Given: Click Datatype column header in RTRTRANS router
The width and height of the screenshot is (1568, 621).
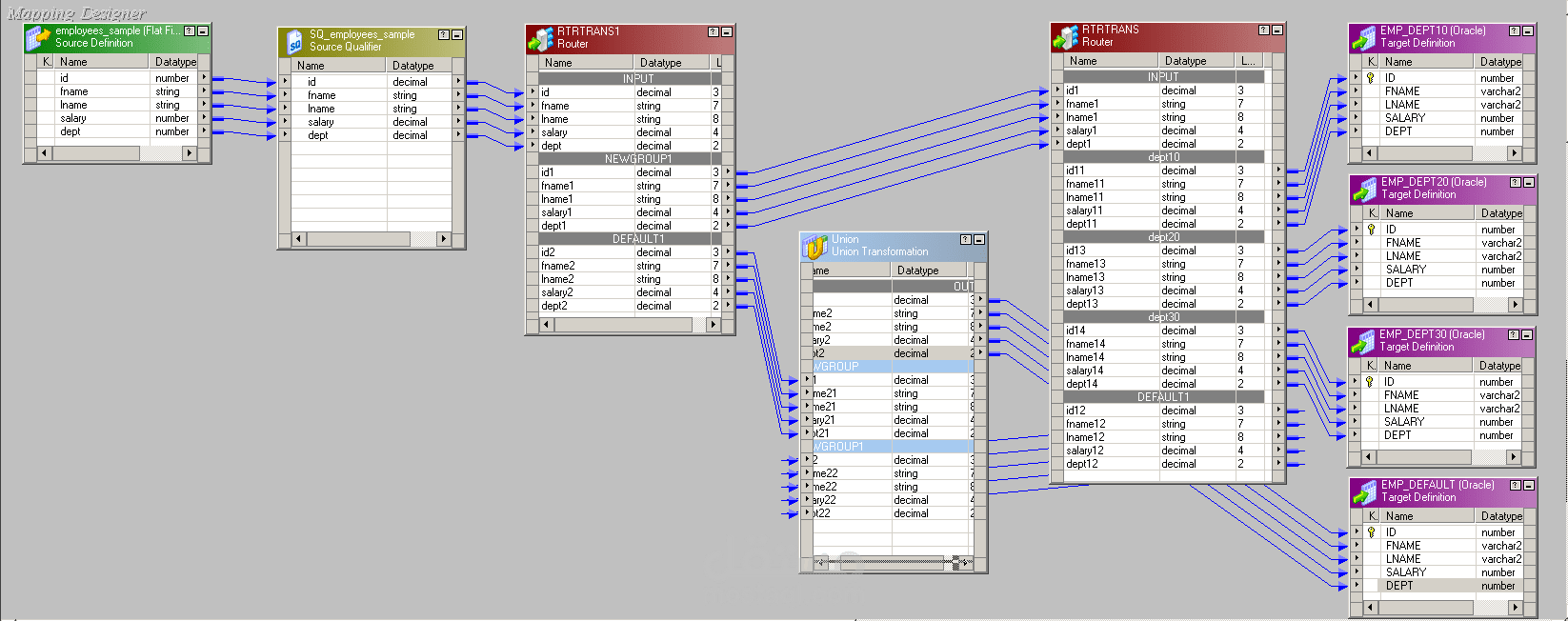Looking at the screenshot, I should click(x=1198, y=61).
